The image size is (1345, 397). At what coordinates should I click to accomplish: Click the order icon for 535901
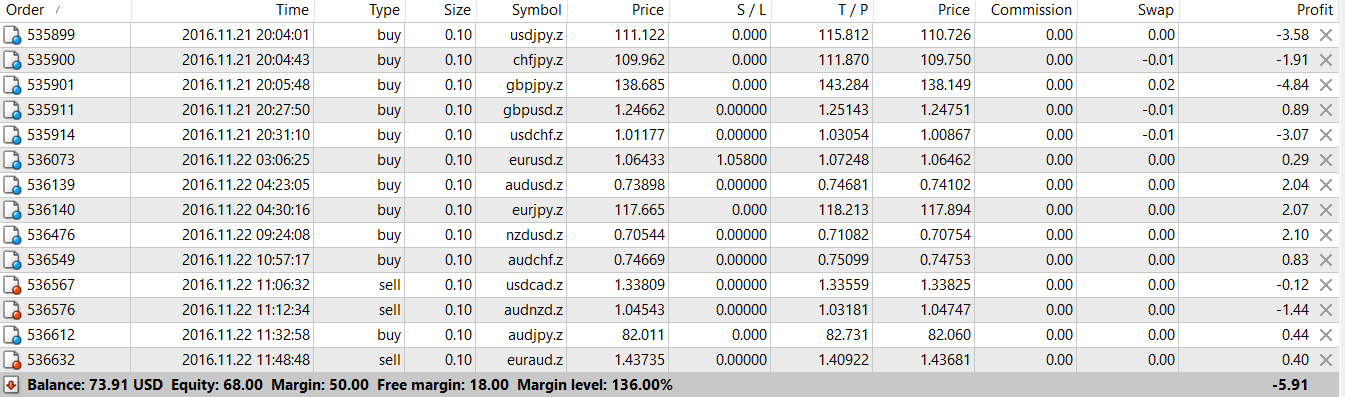[12, 85]
